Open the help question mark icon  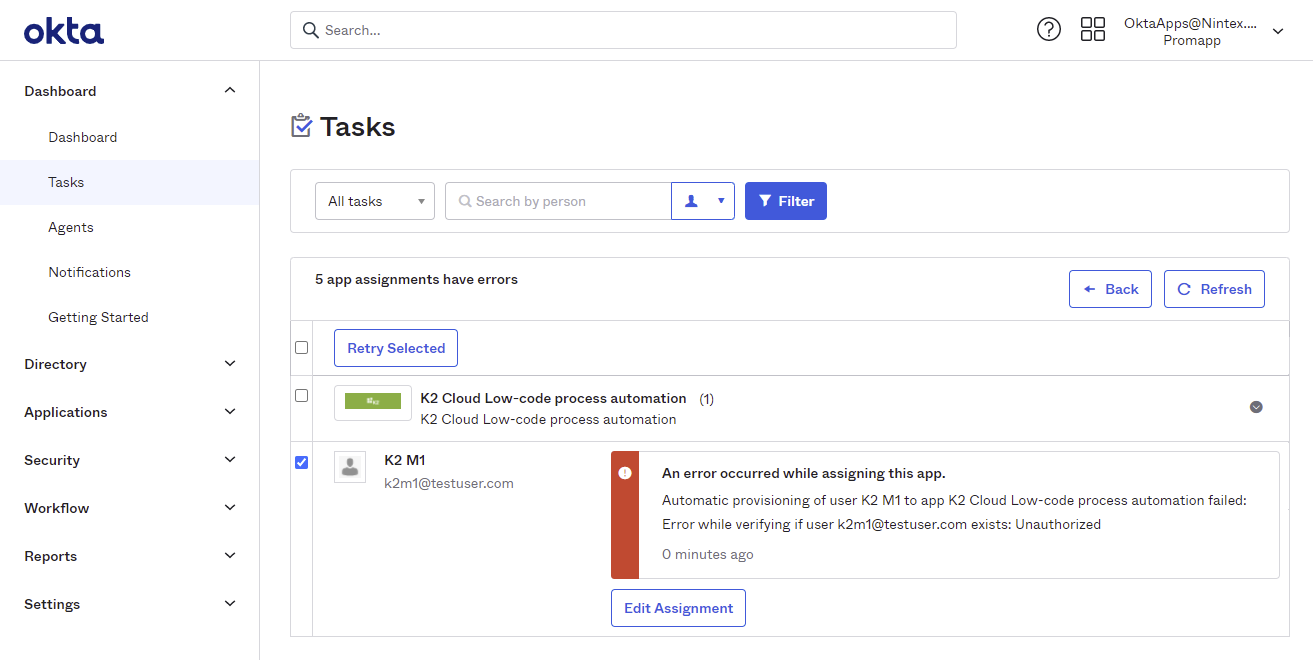[x=1048, y=30]
